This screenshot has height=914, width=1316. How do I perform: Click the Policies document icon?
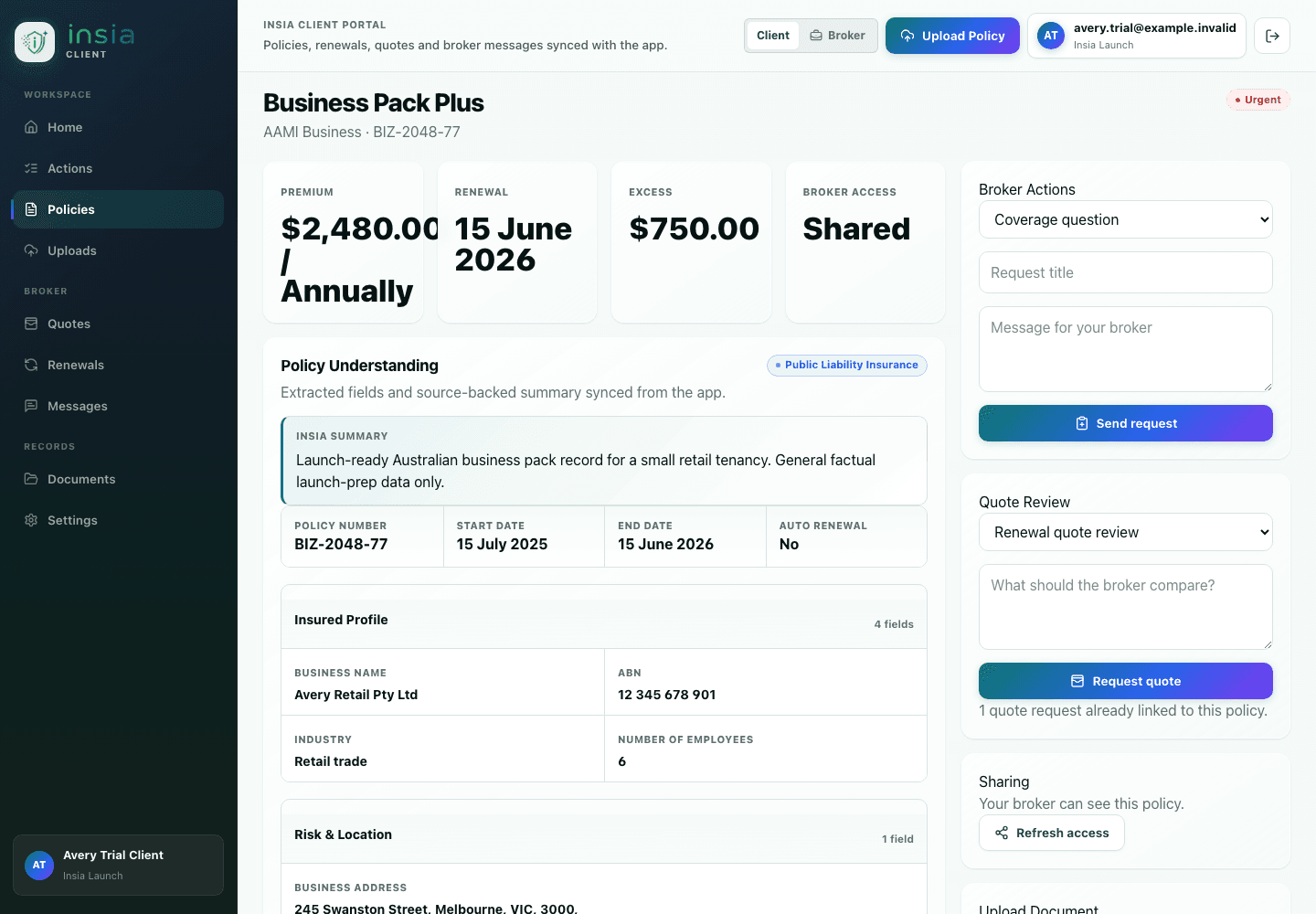31,209
